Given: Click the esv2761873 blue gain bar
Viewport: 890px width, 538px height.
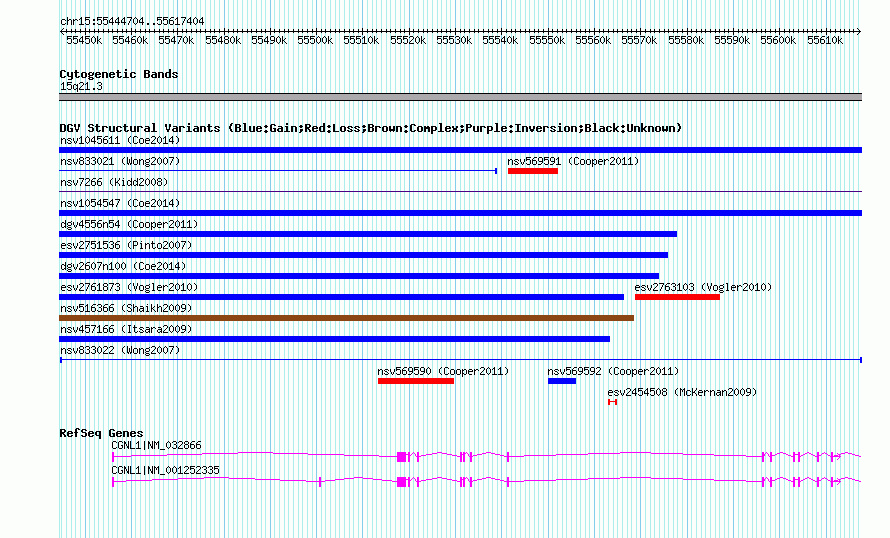Looking at the screenshot, I should [x=341, y=297].
